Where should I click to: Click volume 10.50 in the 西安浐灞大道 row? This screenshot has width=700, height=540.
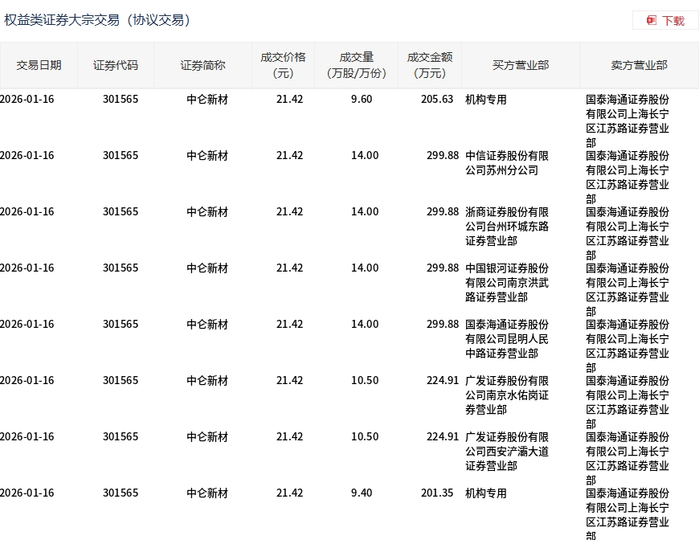coord(365,436)
